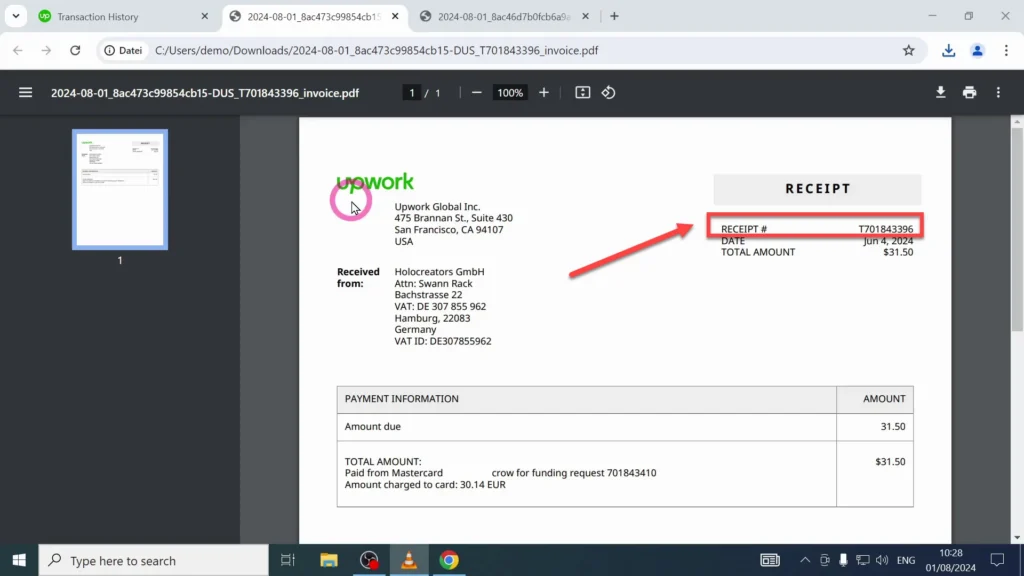Open VLC media player from taskbar

(409, 560)
